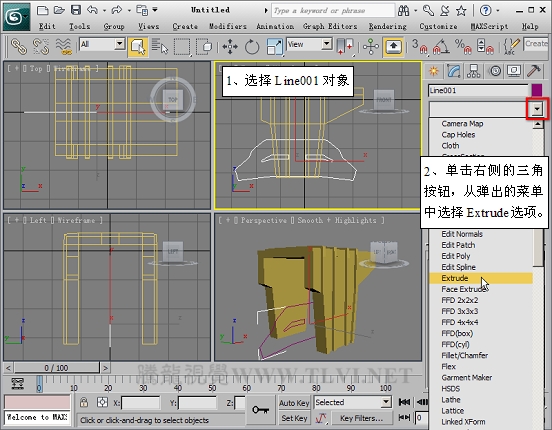Toggle Absolute/Offset transform mode button
The height and width of the screenshot is (430, 552).
coord(102,402)
